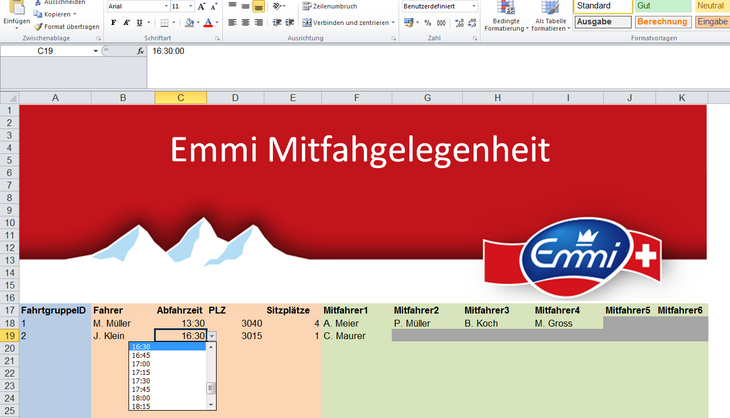Increase indent icon

(x=290, y=22)
